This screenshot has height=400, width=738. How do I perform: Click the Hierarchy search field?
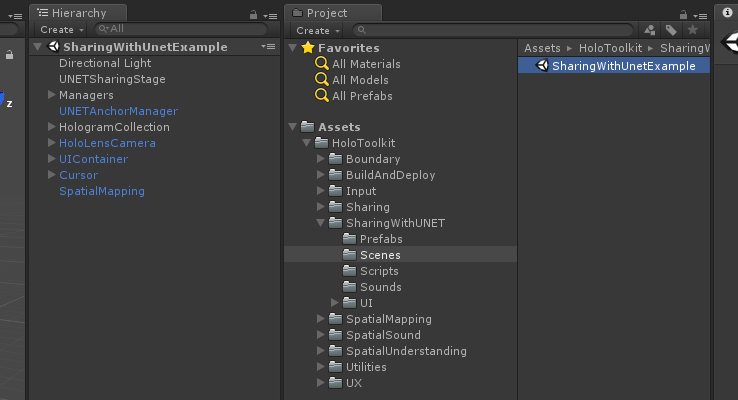pos(181,29)
